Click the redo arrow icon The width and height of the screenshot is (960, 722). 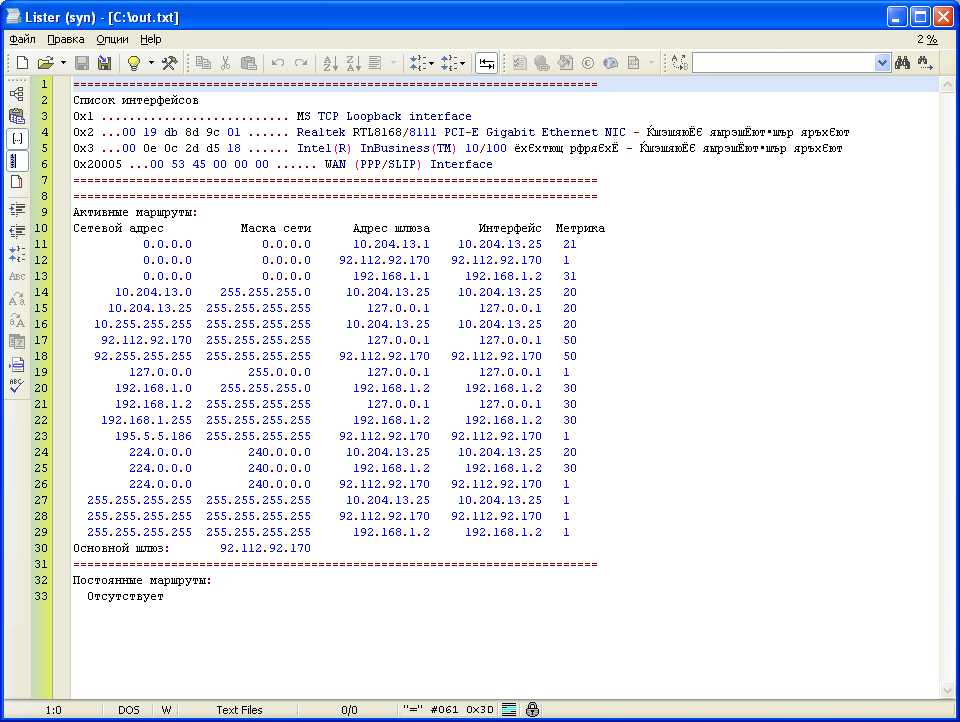click(x=301, y=62)
